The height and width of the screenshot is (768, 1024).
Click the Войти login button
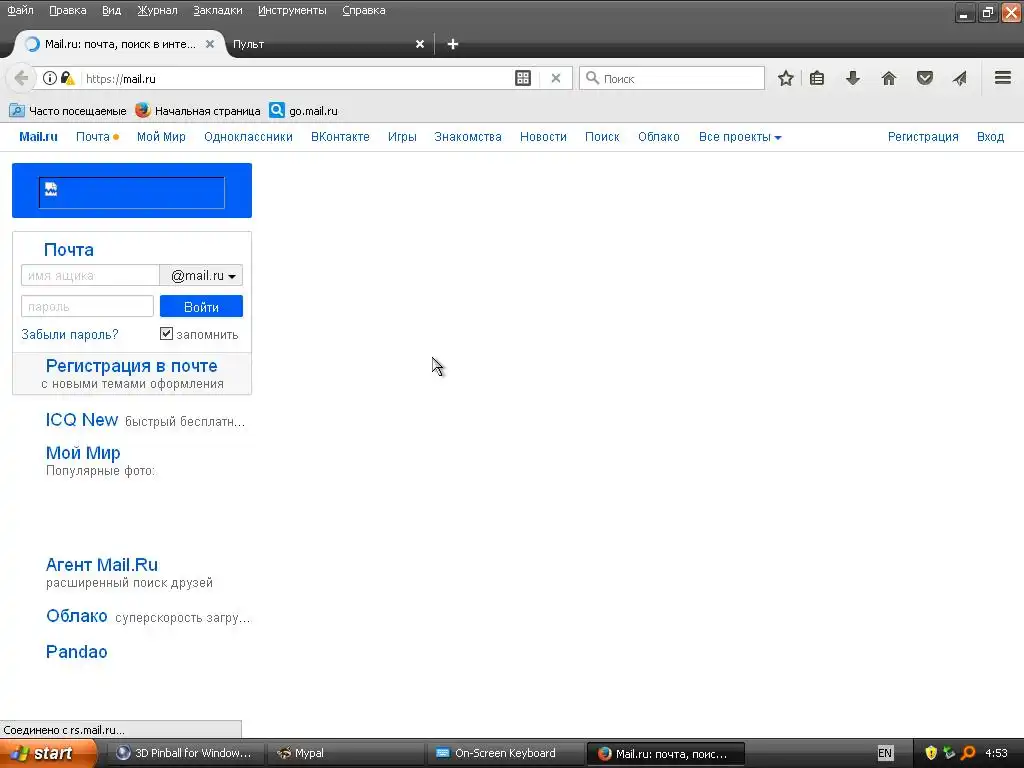tap(201, 306)
